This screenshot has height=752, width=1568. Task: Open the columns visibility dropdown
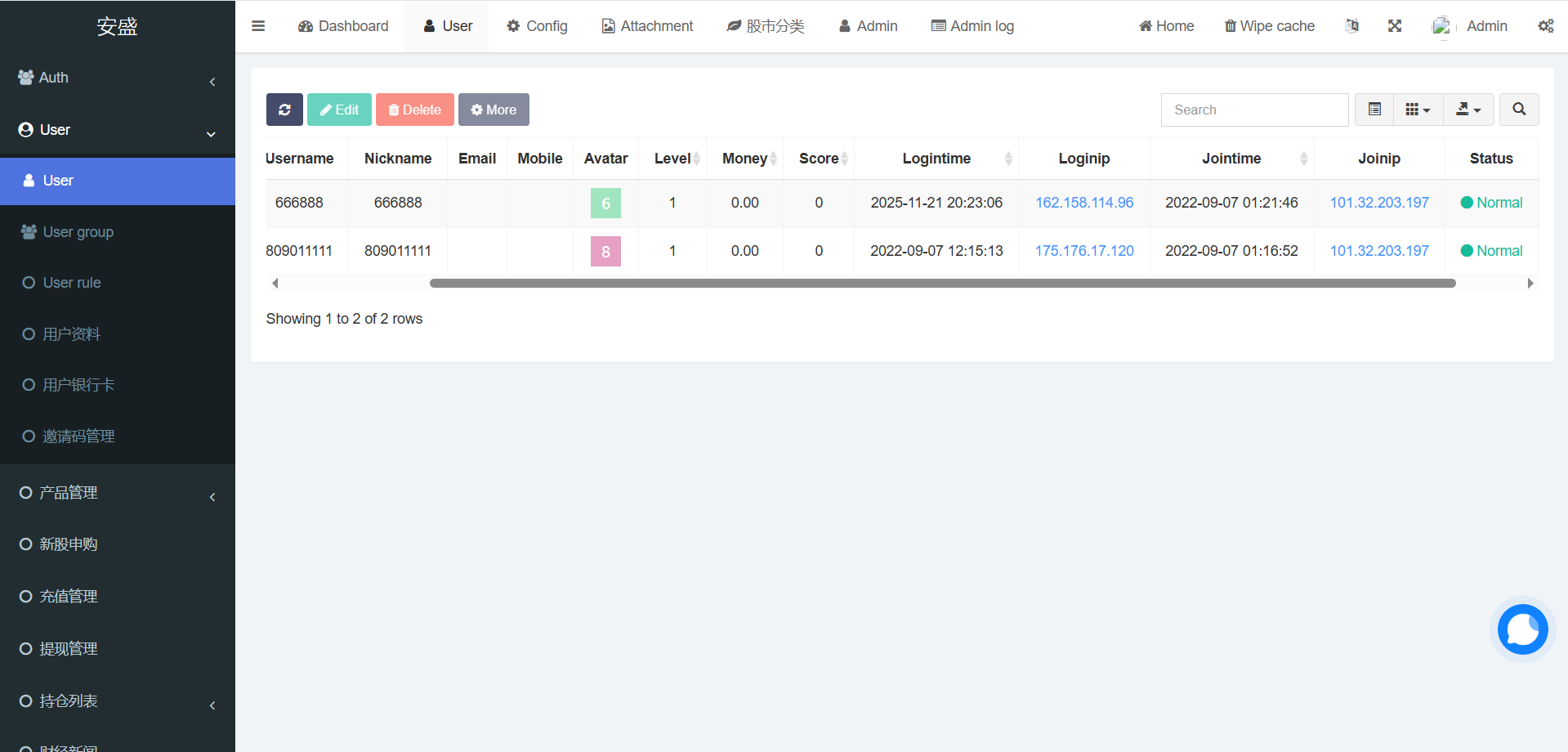(1418, 110)
